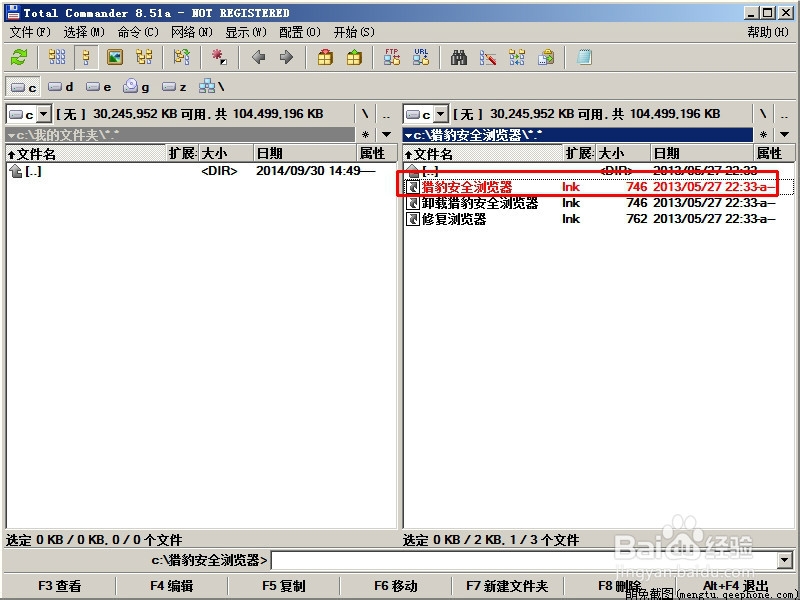
Task: Open the 开始(S) menu
Action: coord(354,32)
